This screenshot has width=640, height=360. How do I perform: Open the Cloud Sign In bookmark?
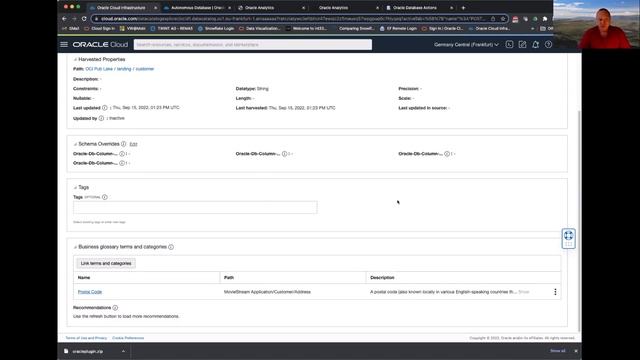[100, 29]
